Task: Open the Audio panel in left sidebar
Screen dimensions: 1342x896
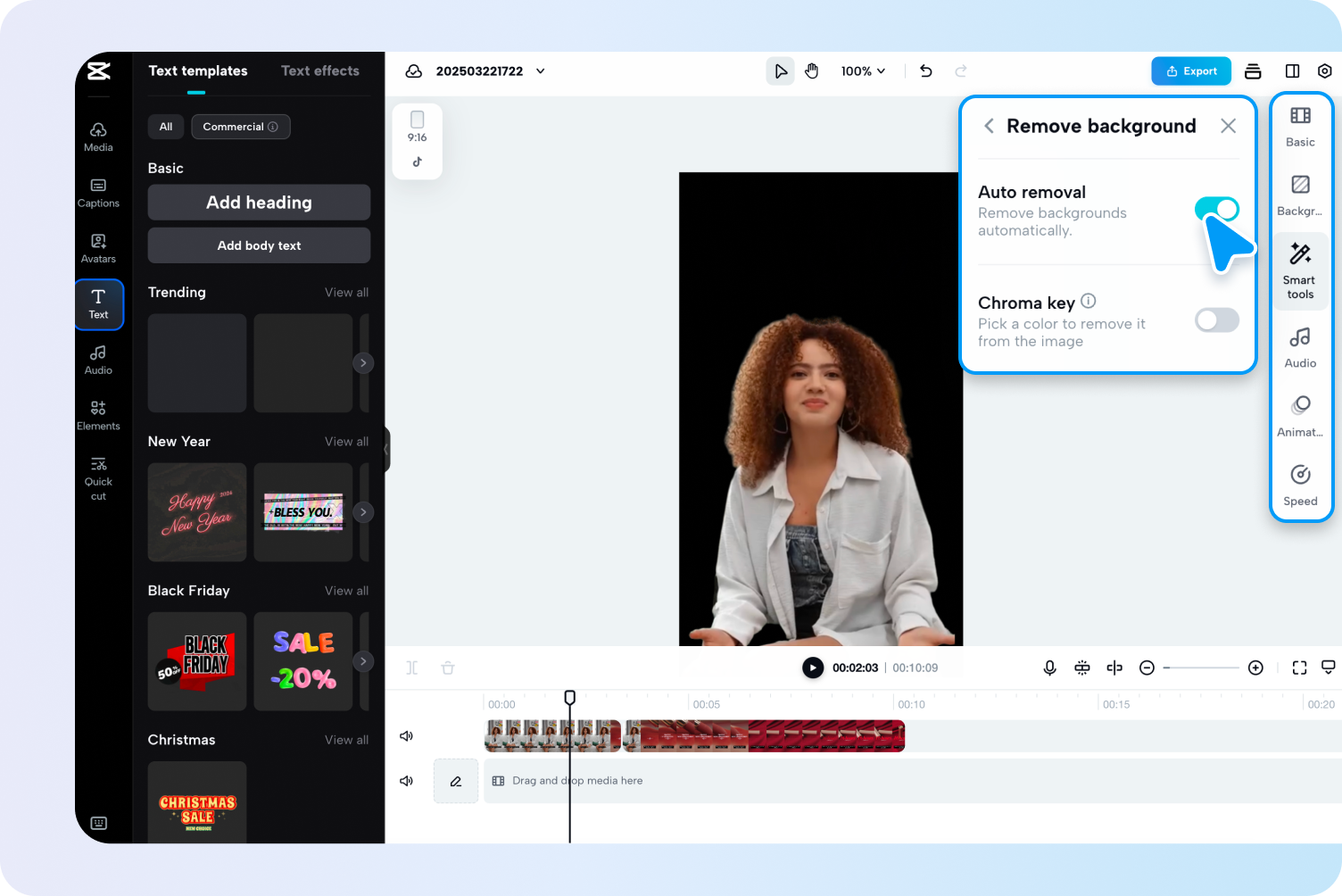Action: pos(98,361)
